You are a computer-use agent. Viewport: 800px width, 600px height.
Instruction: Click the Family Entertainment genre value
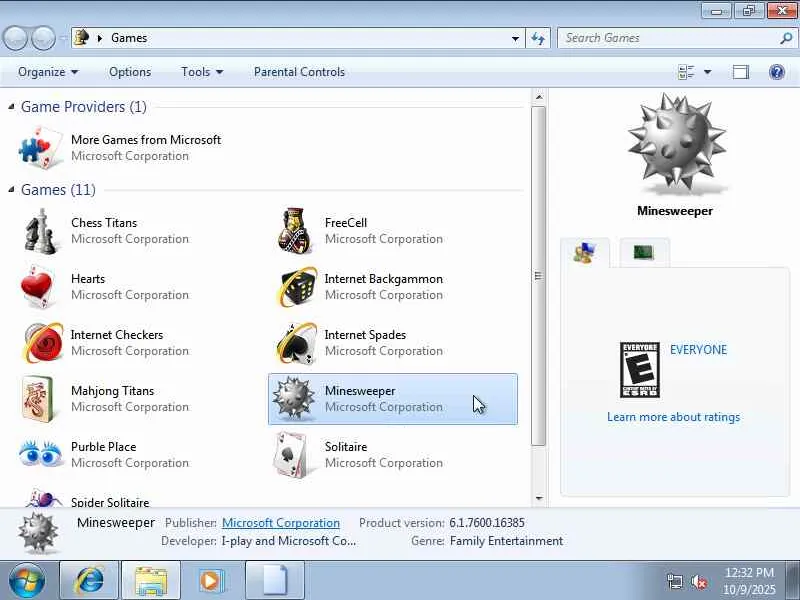tap(507, 541)
